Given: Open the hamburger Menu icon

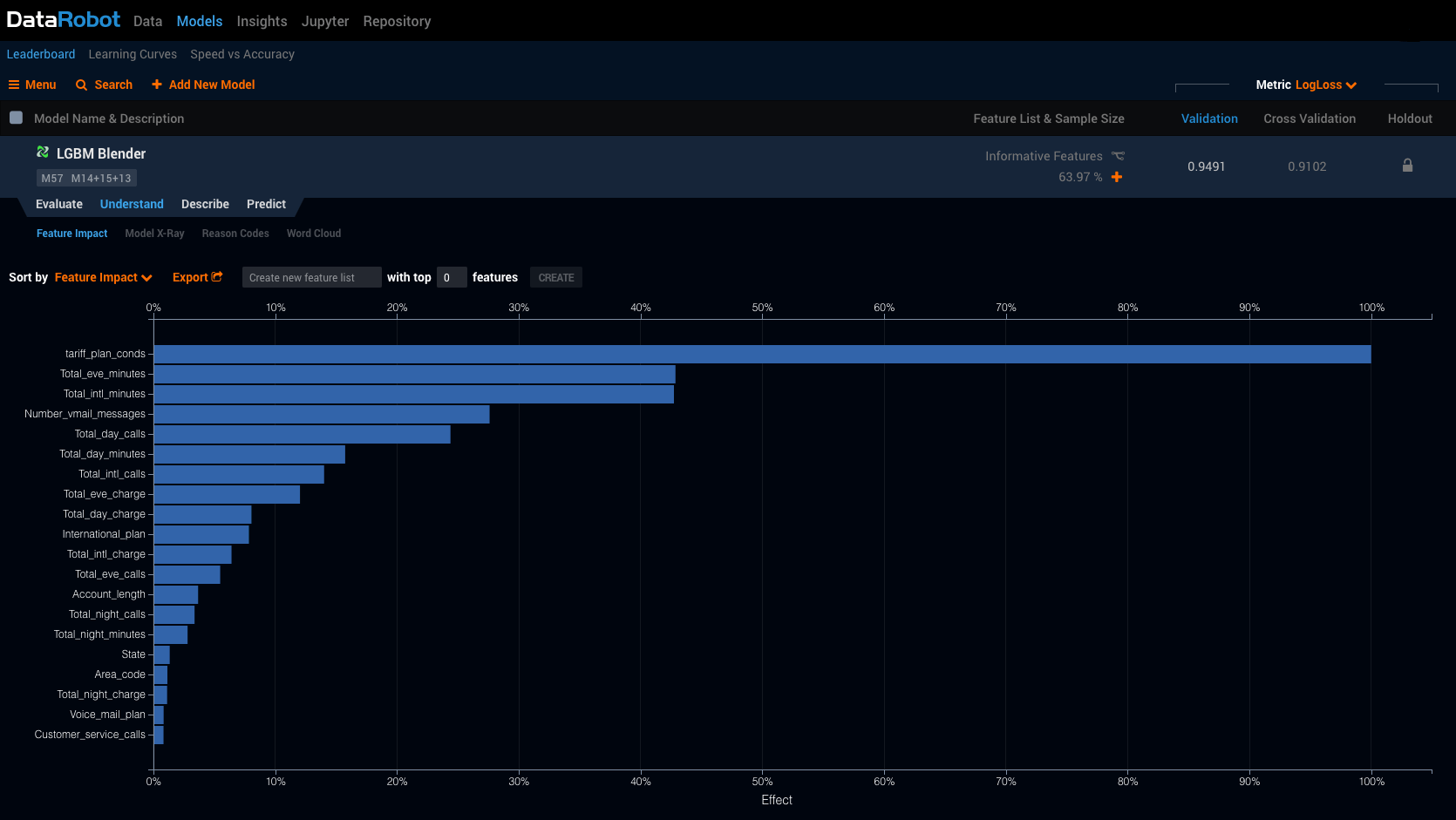Looking at the screenshot, I should tap(14, 85).
